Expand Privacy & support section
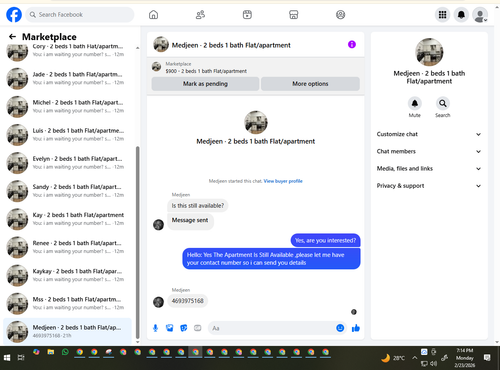The width and height of the screenshot is (500, 370). click(429, 186)
